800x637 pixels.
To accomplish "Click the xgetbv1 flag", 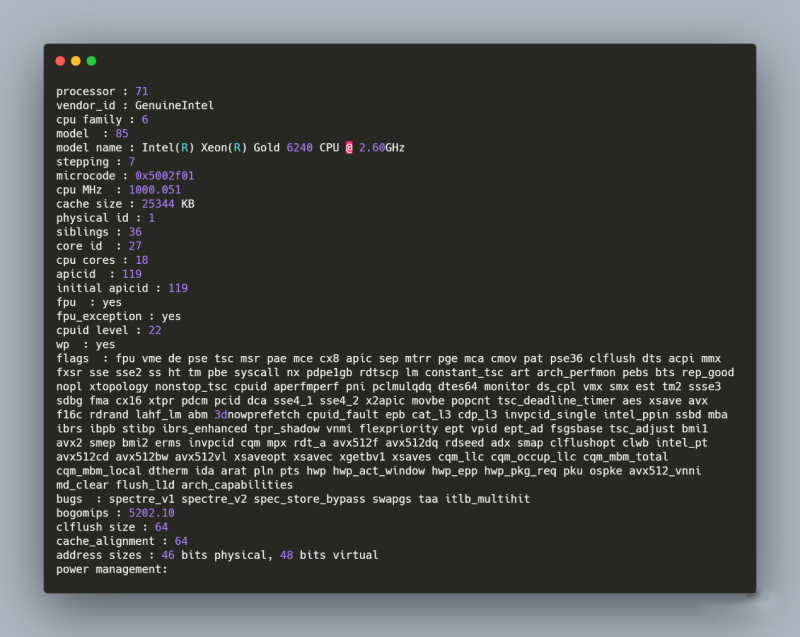I will (x=362, y=457).
